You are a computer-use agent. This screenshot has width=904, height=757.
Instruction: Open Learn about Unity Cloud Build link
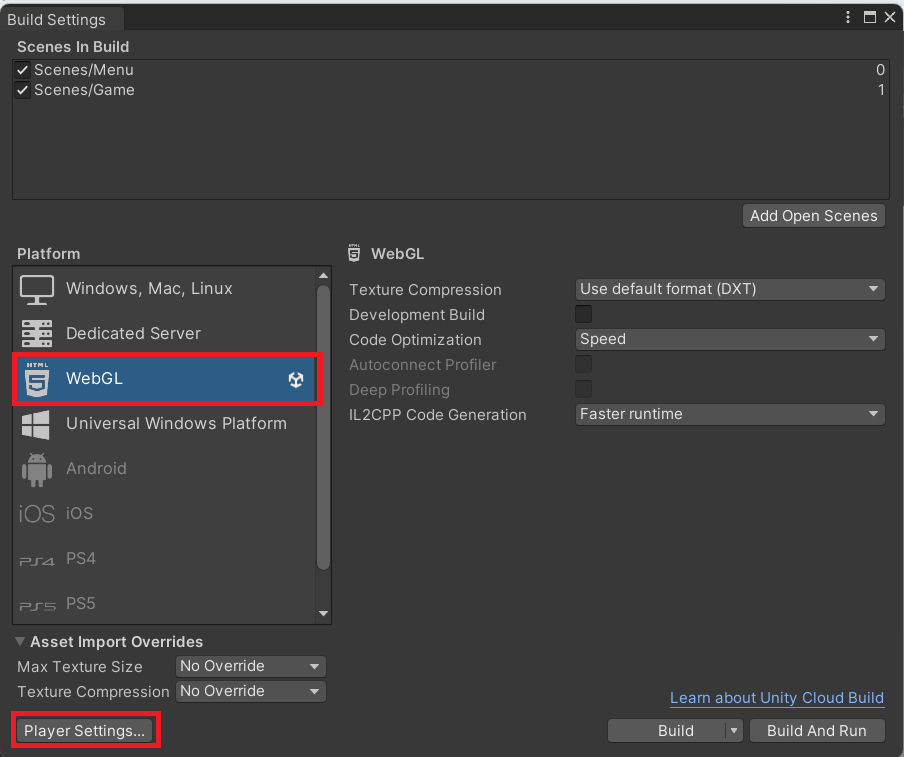[776, 697]
